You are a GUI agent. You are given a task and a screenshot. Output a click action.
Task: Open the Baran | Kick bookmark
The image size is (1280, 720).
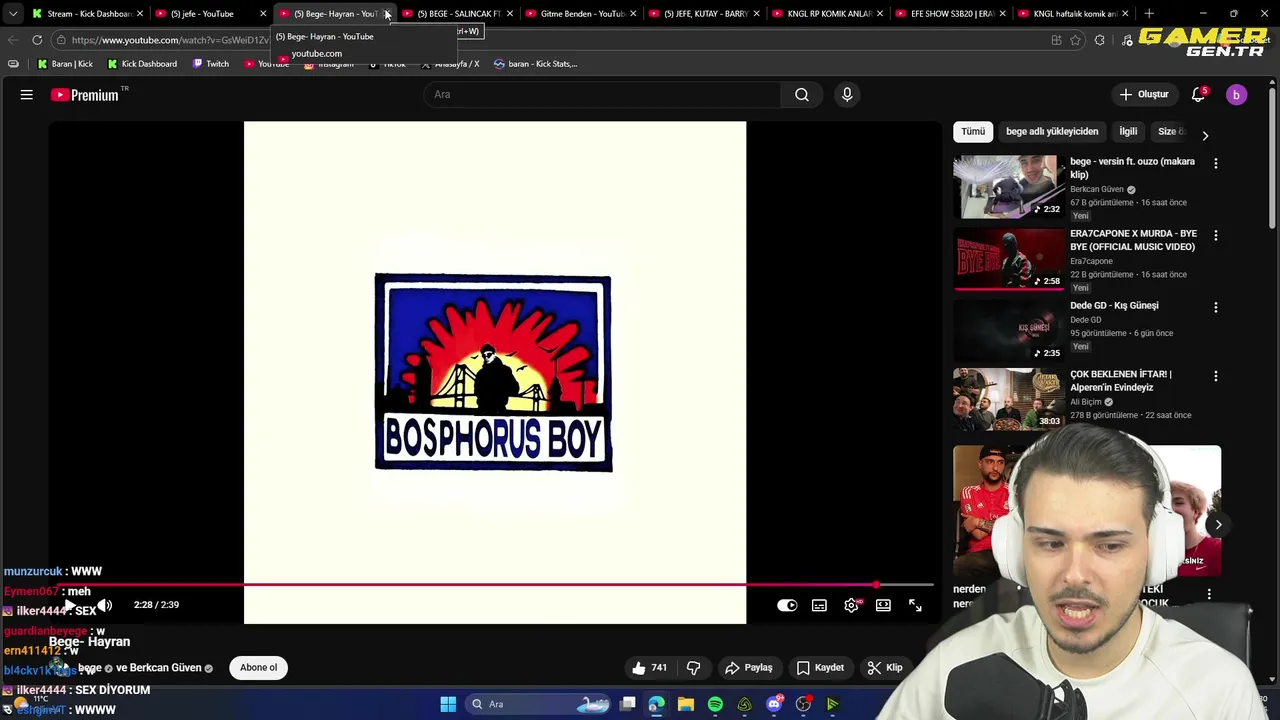point(64,64)
